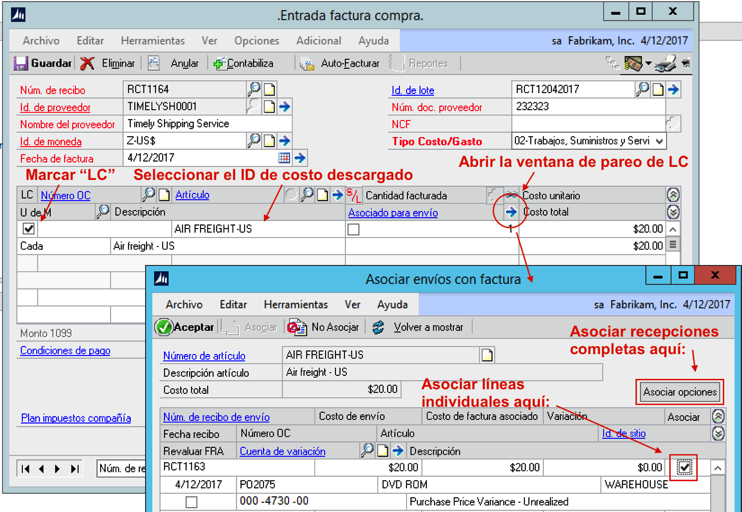Expand invoice line grid with double down arrow

pyautogui.click(x=673, y=212)
